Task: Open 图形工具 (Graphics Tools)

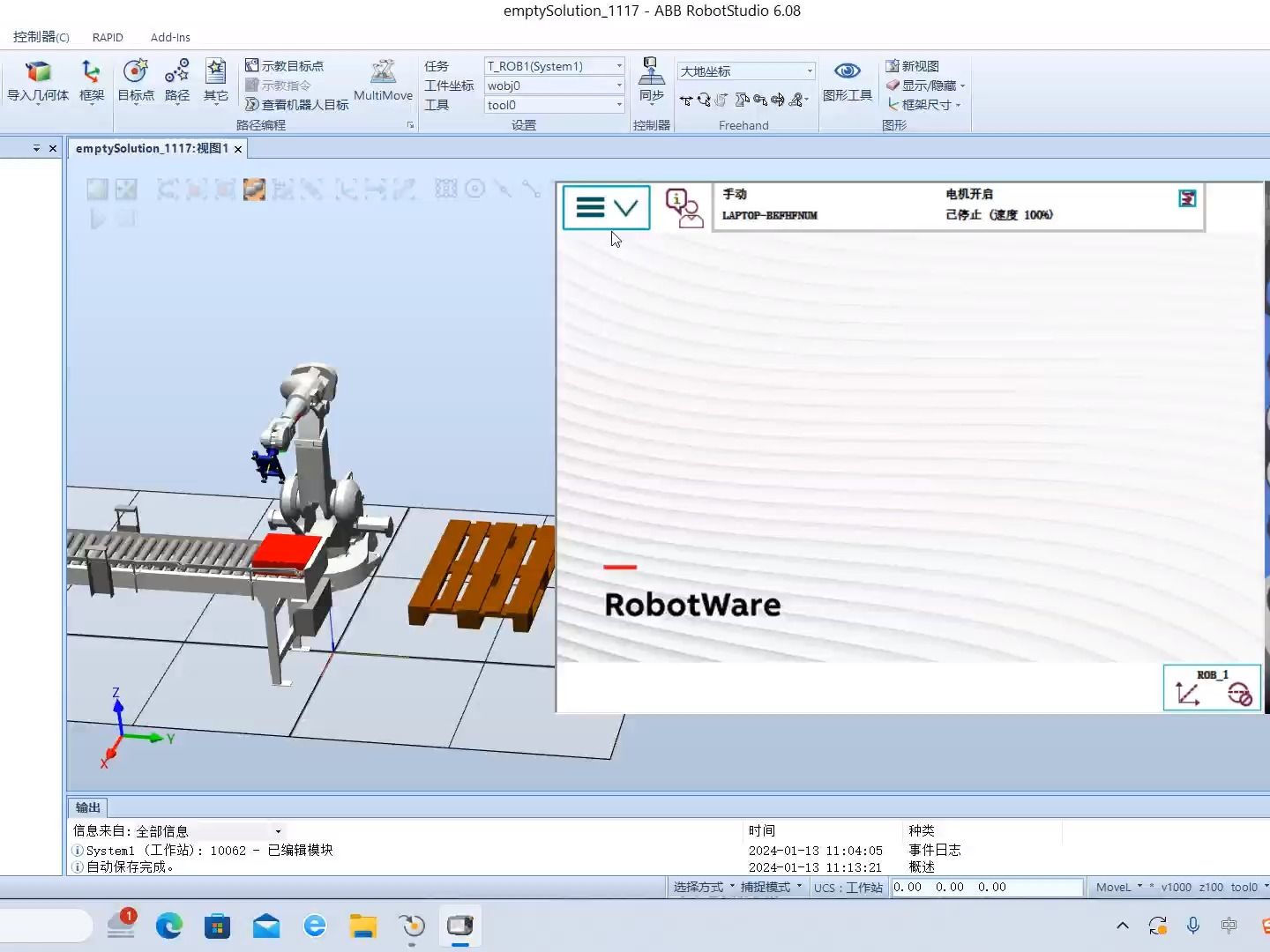Action: pyautogui.click(x=847, y=82)
